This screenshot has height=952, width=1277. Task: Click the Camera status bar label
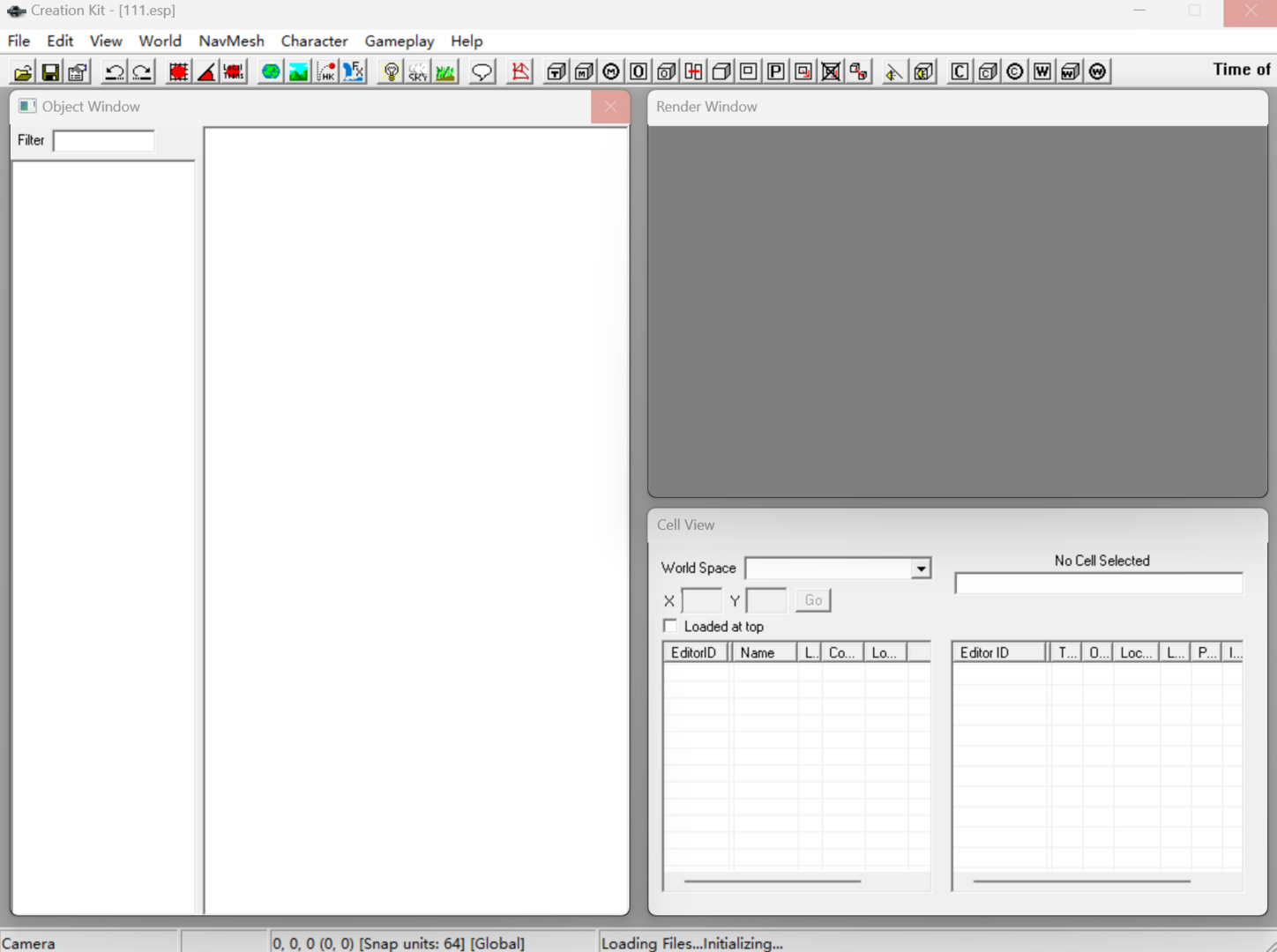(x=28, y=943)
